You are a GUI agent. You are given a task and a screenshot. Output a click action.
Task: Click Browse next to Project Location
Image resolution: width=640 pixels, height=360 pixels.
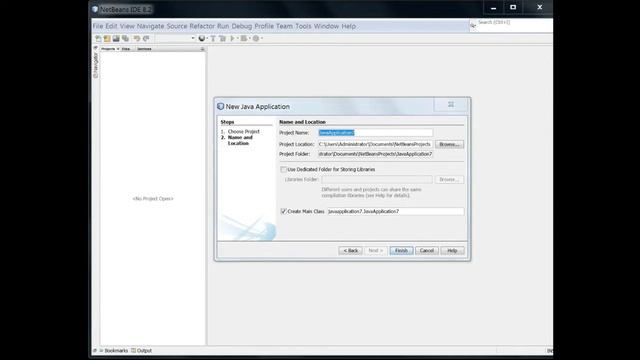tap(449, 144)
